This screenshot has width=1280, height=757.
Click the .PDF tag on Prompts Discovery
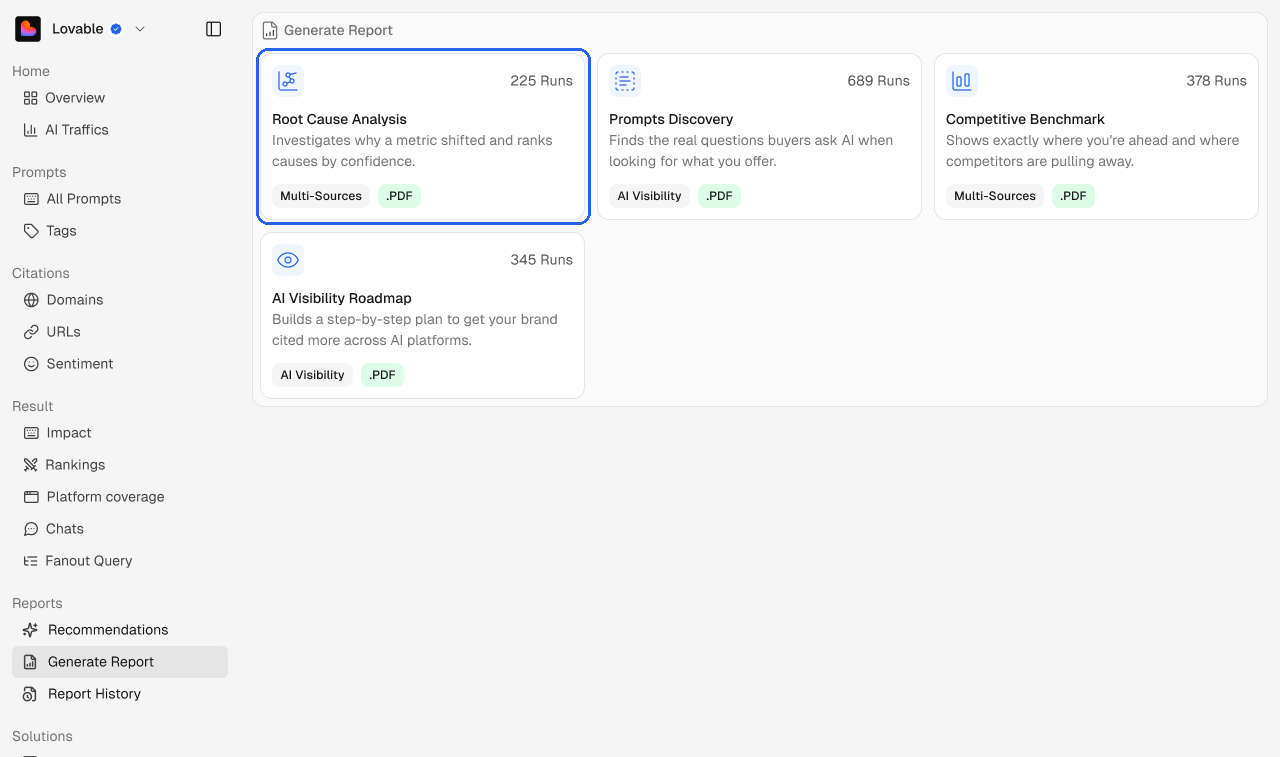[x=719, y=196]
